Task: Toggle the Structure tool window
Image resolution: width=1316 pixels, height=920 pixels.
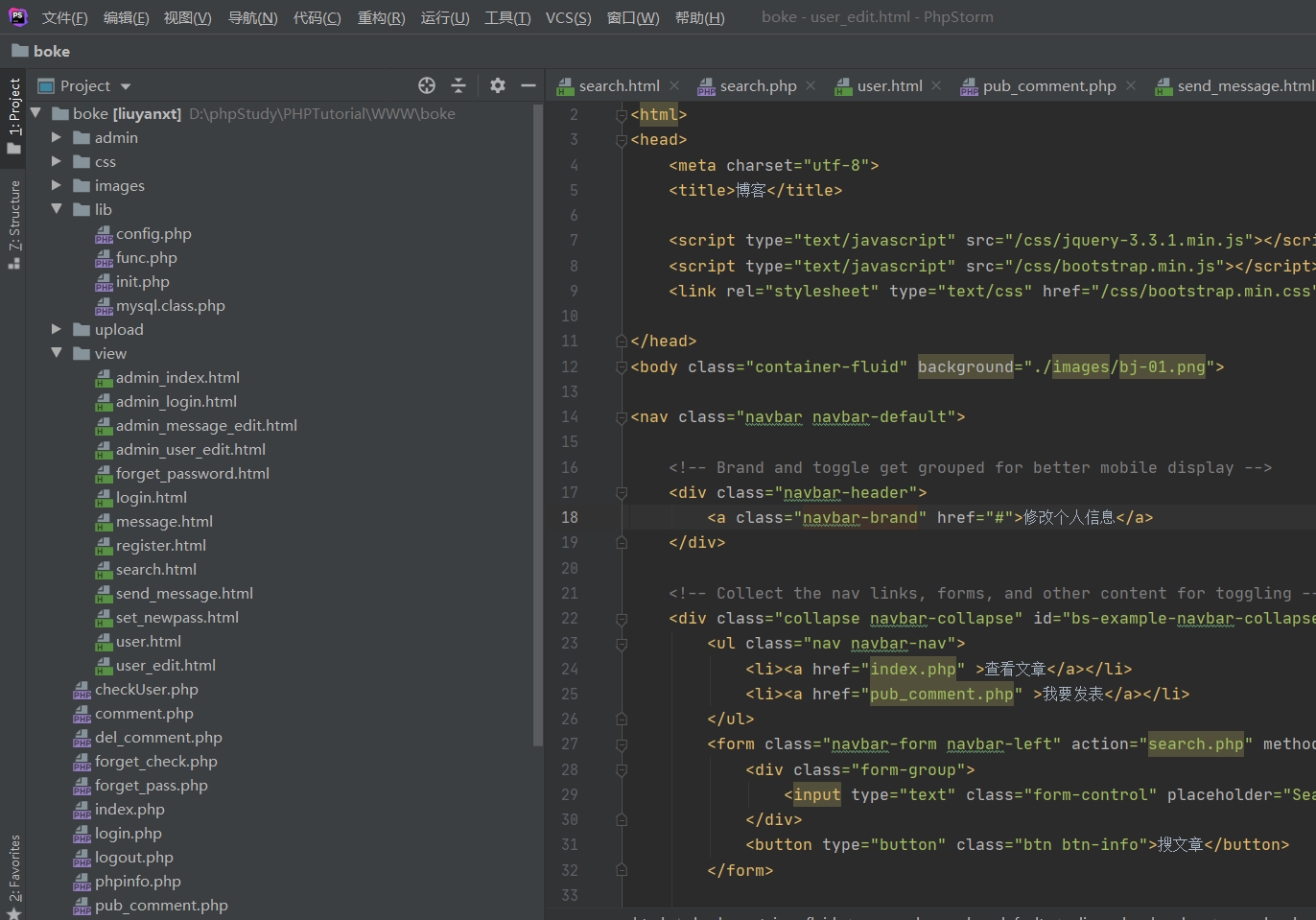Action: click(13, 224)
